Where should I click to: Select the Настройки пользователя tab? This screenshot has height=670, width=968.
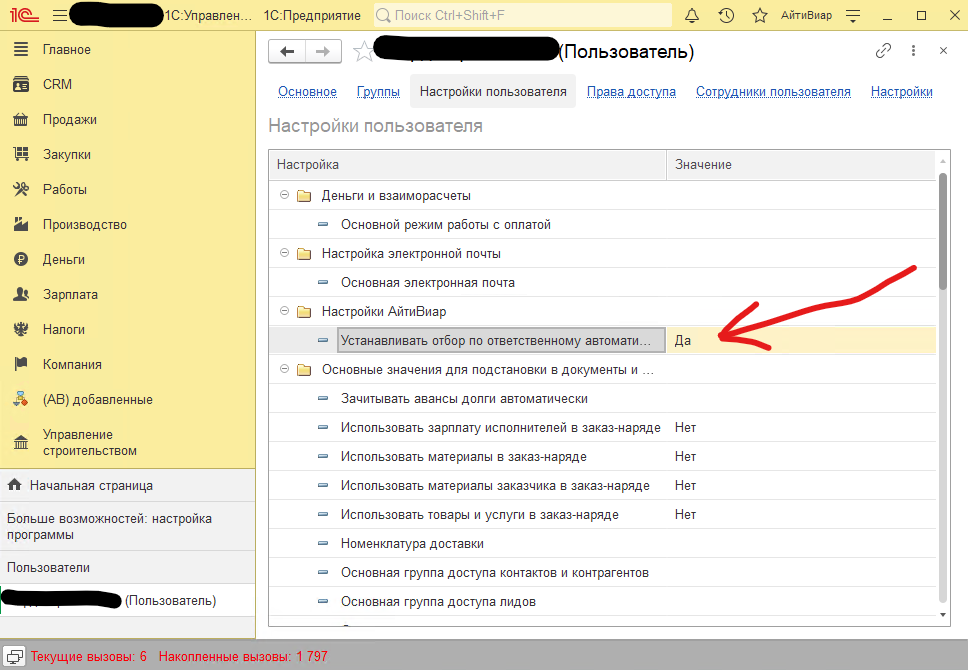pyautogui.click(x=493, y=91)
